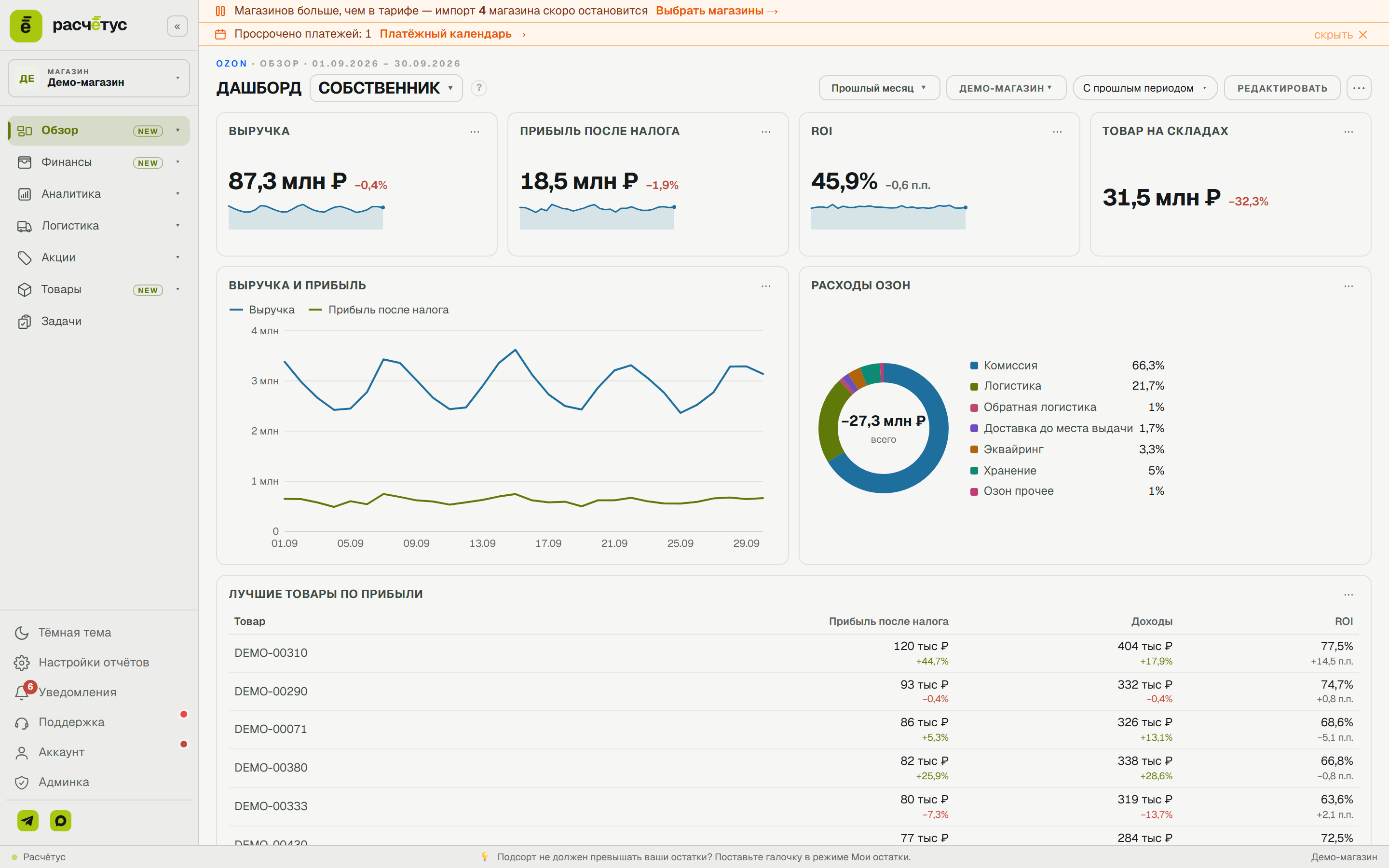
Task: Open the Выручка и прибыль chart options
Action: coord(766,286)
